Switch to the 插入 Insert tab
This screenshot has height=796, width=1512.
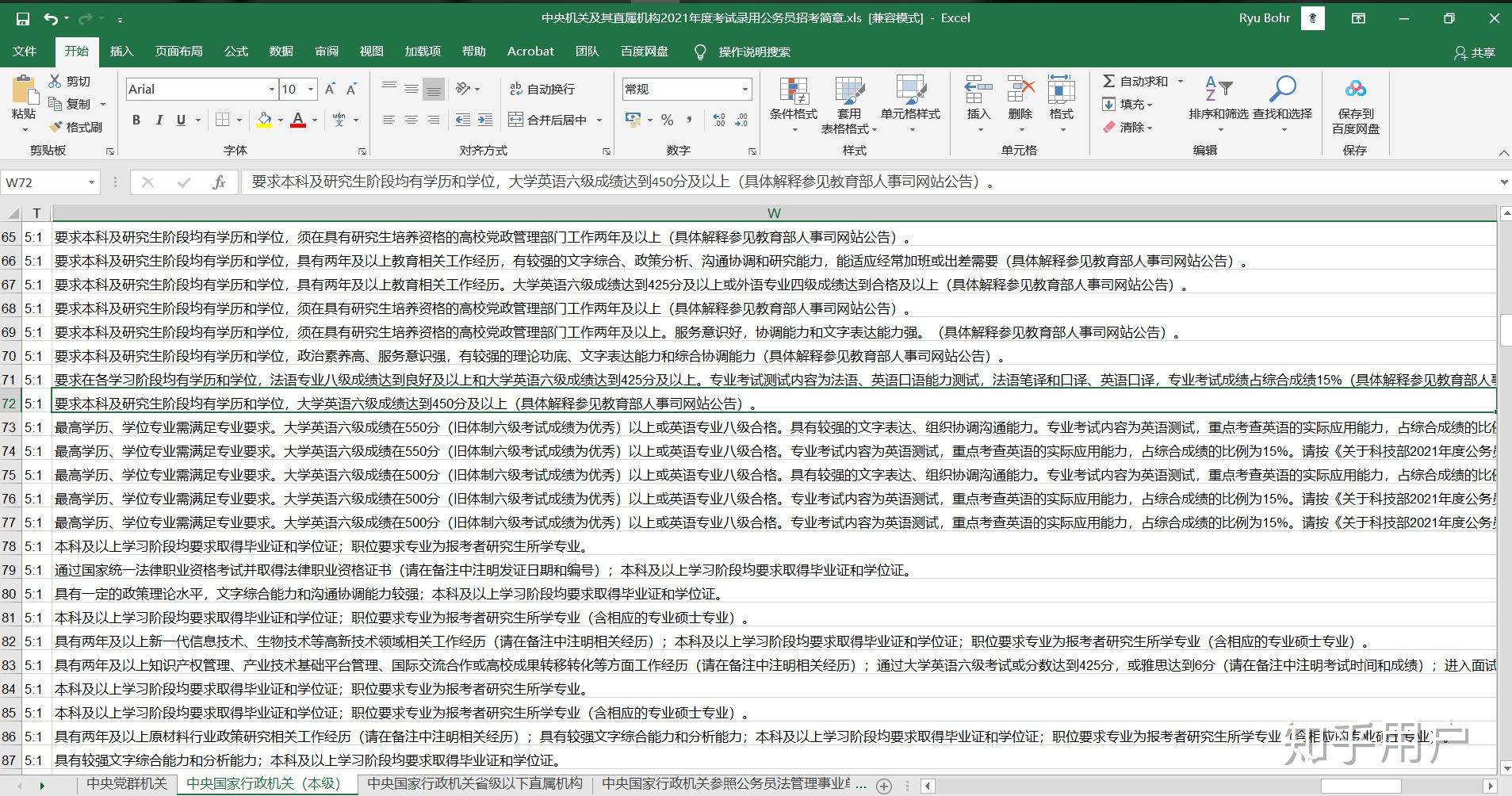pos(121,52)
